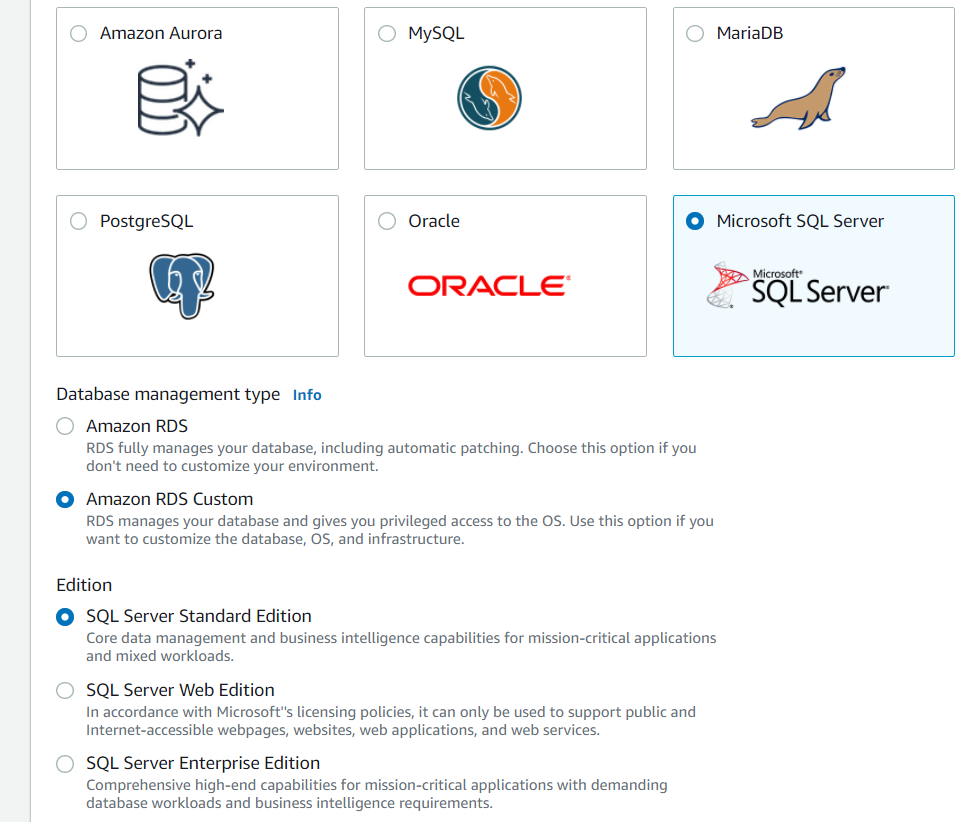This screenshot has width=977, height=822.
Task: Choose the PostgreSQL radio button
Action: [79, 222]
